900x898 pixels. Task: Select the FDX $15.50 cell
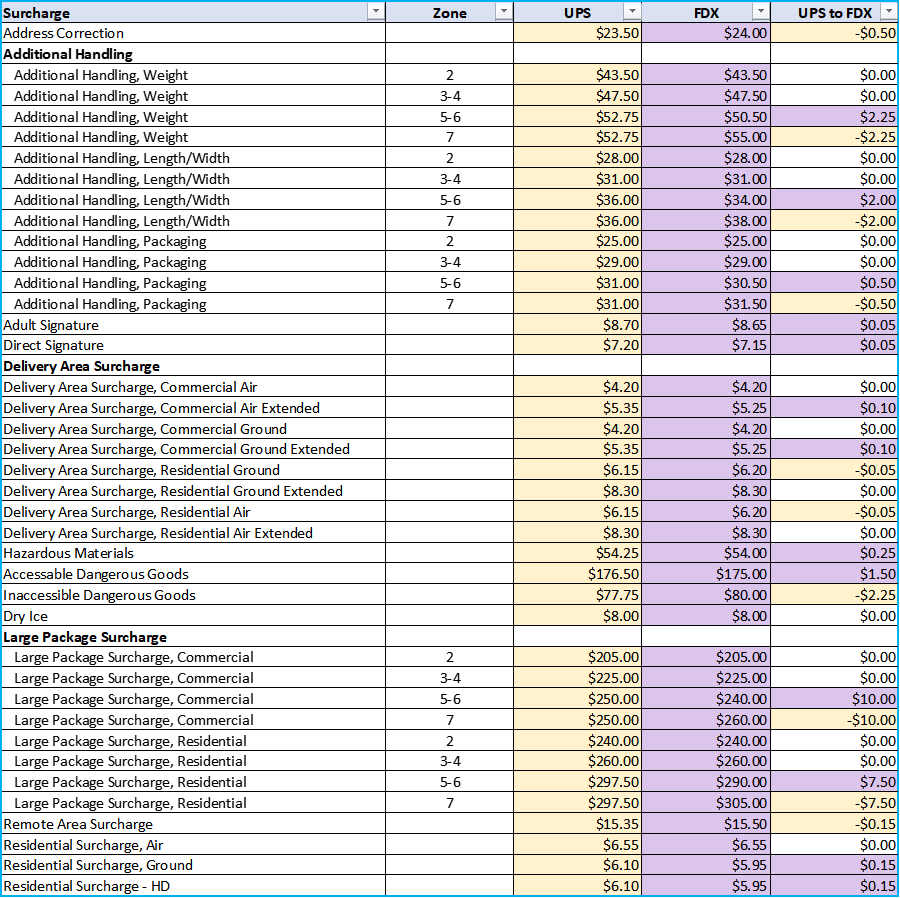706,823
